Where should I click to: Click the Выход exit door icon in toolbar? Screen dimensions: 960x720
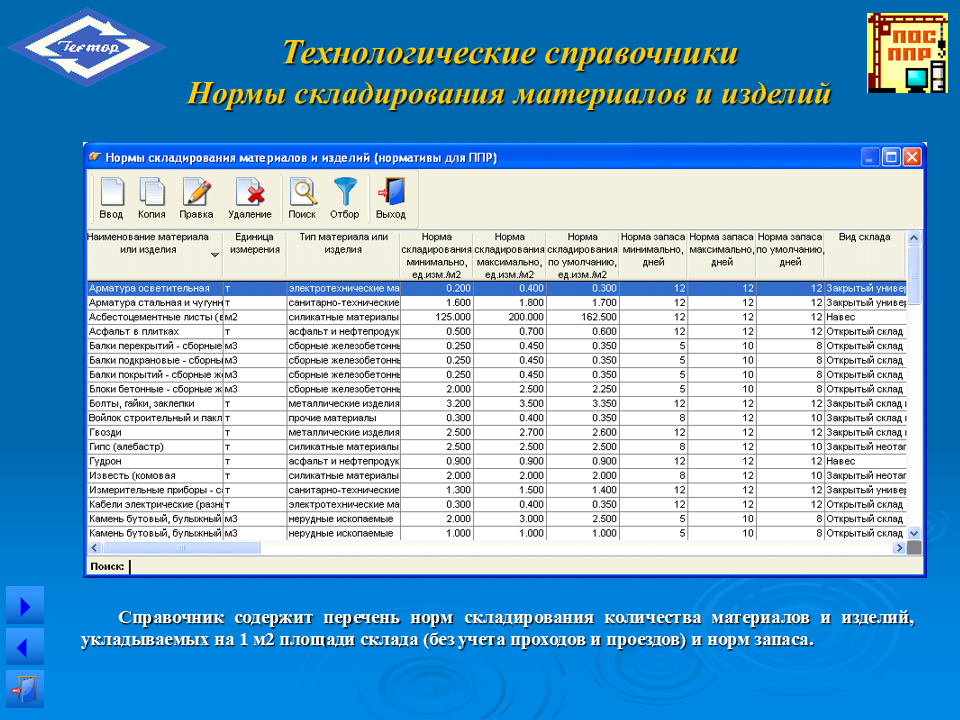coord(391,198)
